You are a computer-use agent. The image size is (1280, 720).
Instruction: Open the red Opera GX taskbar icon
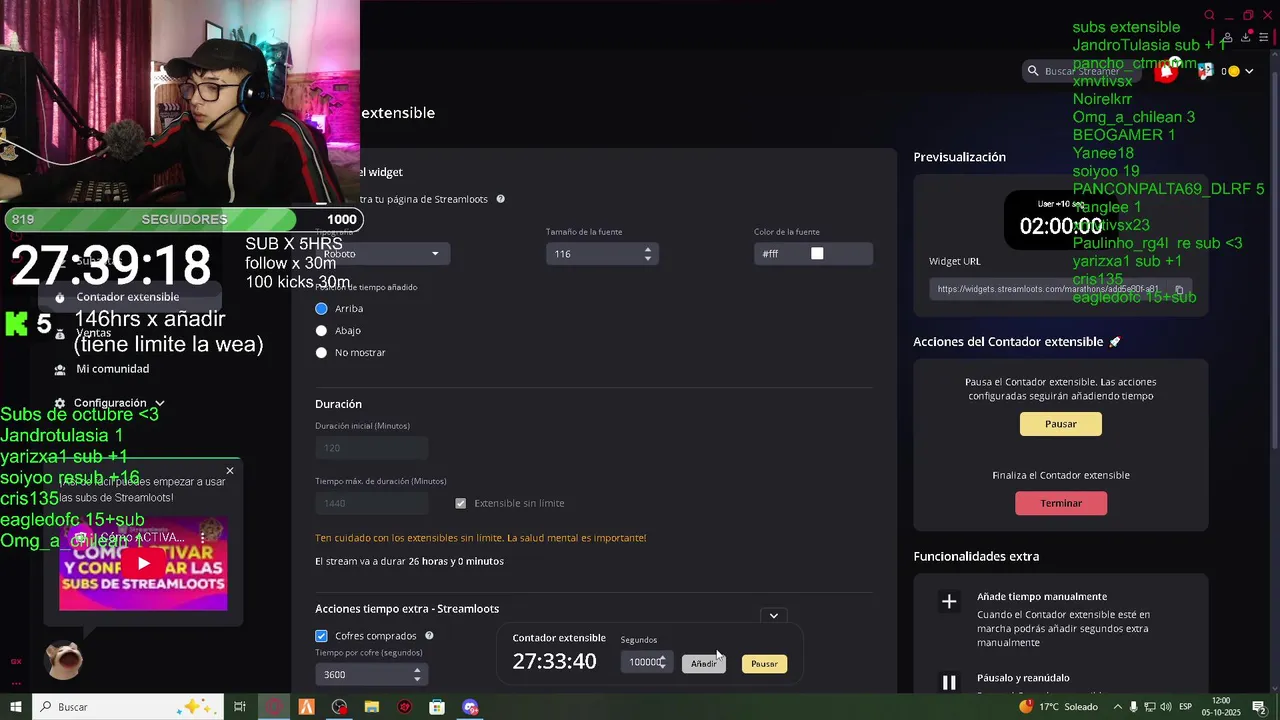click(x=274, y=707)
